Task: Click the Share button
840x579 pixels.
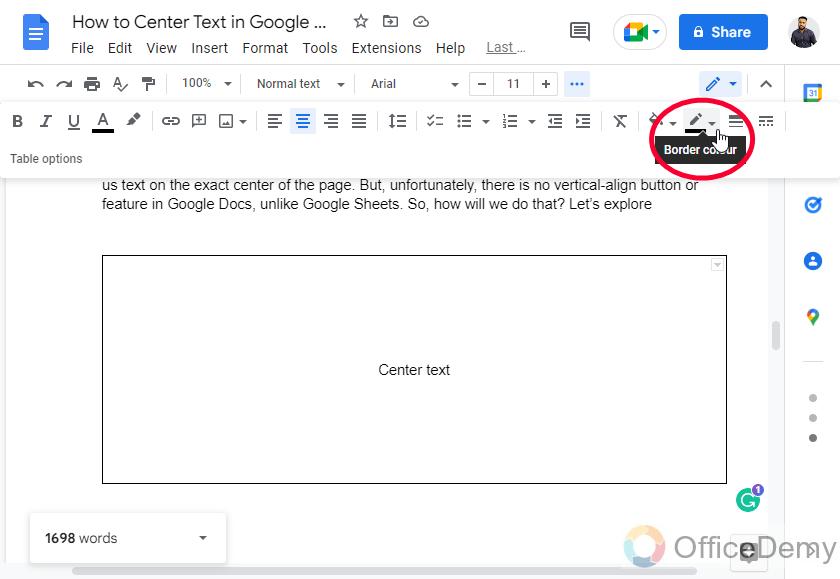Action: pyautogui.click(x=723, y=32)
